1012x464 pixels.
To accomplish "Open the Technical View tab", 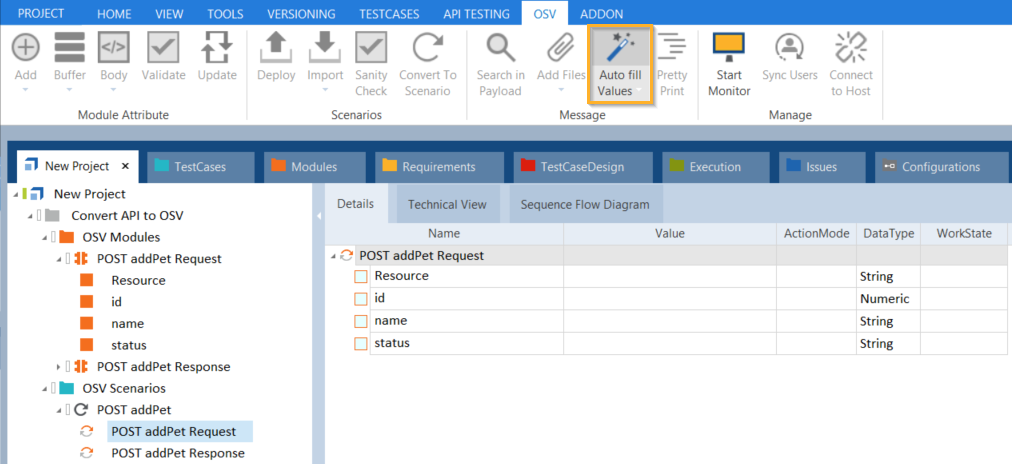I will pyautogui.click(x=447, y=205).
